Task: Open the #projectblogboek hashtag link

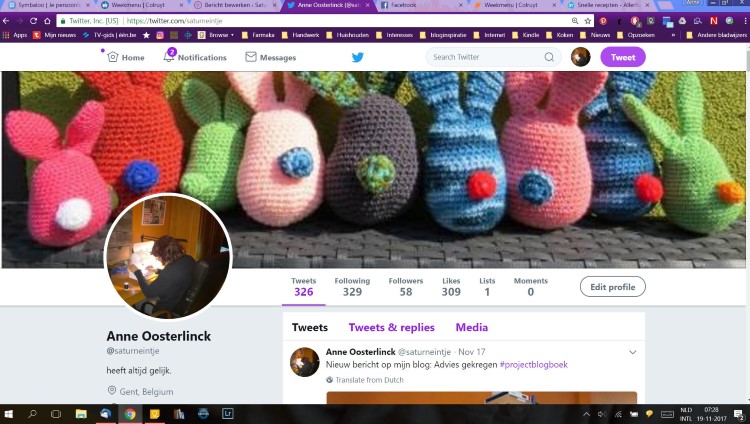Action: point(533,365)
